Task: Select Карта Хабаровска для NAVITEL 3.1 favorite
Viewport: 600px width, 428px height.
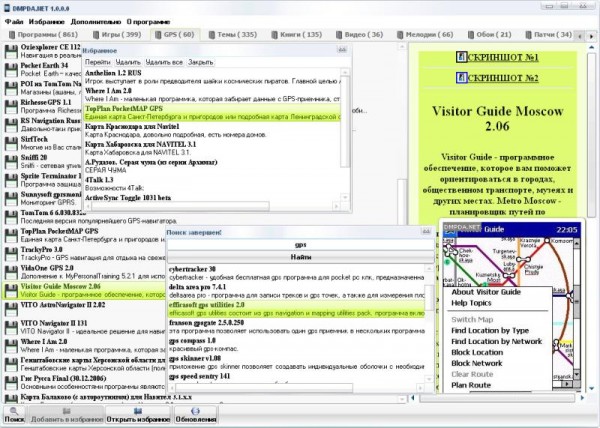Action: point(212,148)
